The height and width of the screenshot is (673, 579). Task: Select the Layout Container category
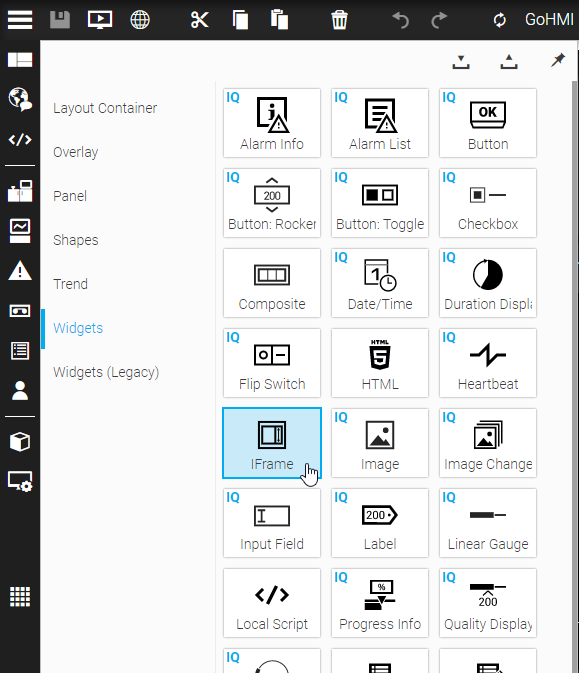click(105, 108)
